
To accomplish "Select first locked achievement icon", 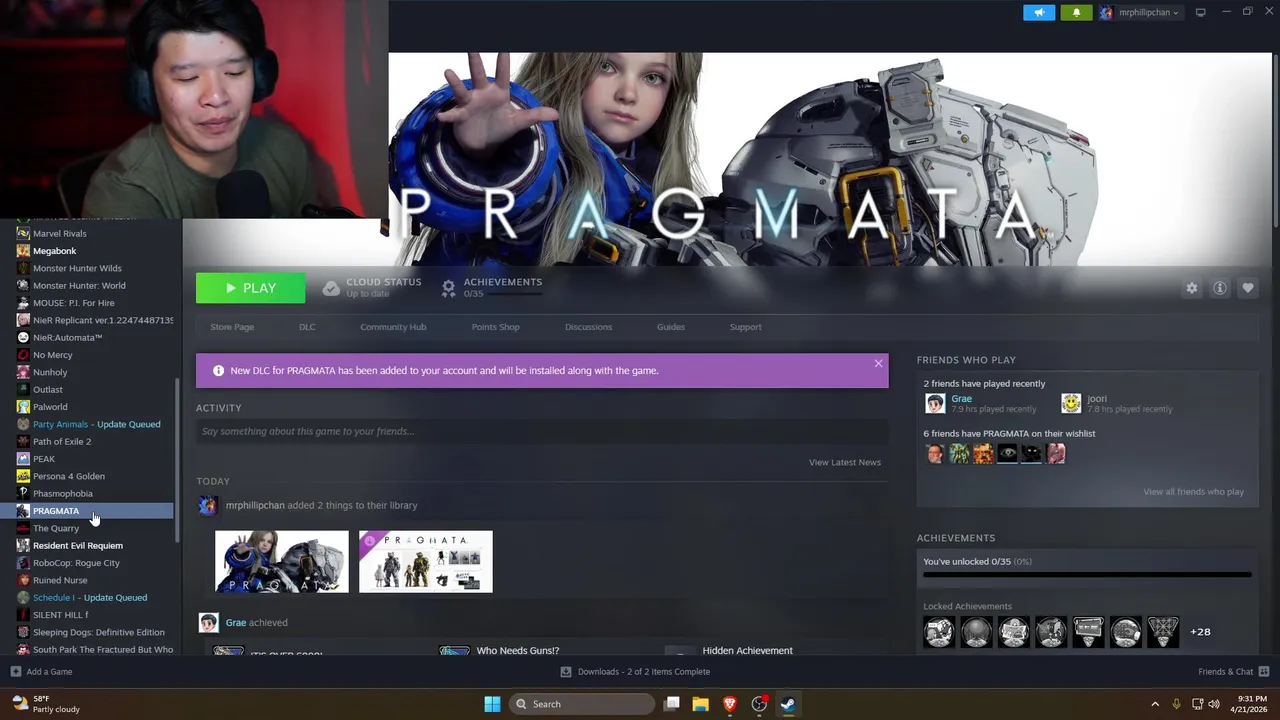I will click(939, 632).
